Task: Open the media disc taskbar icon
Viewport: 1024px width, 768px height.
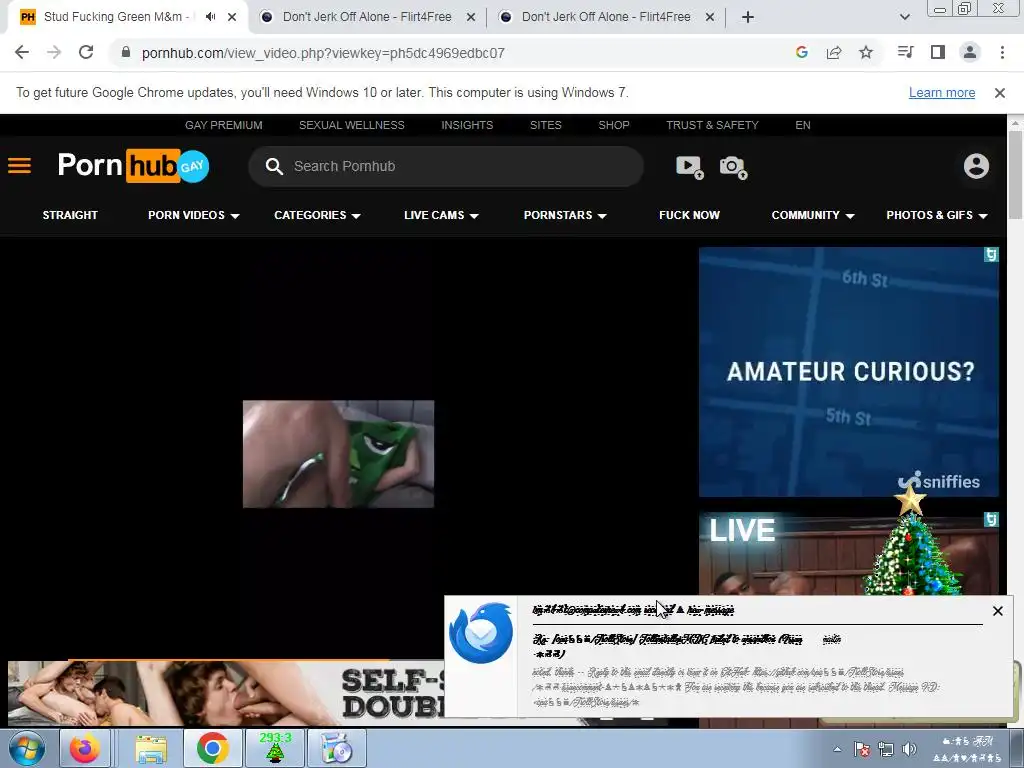Action: (x=337, y=748)
